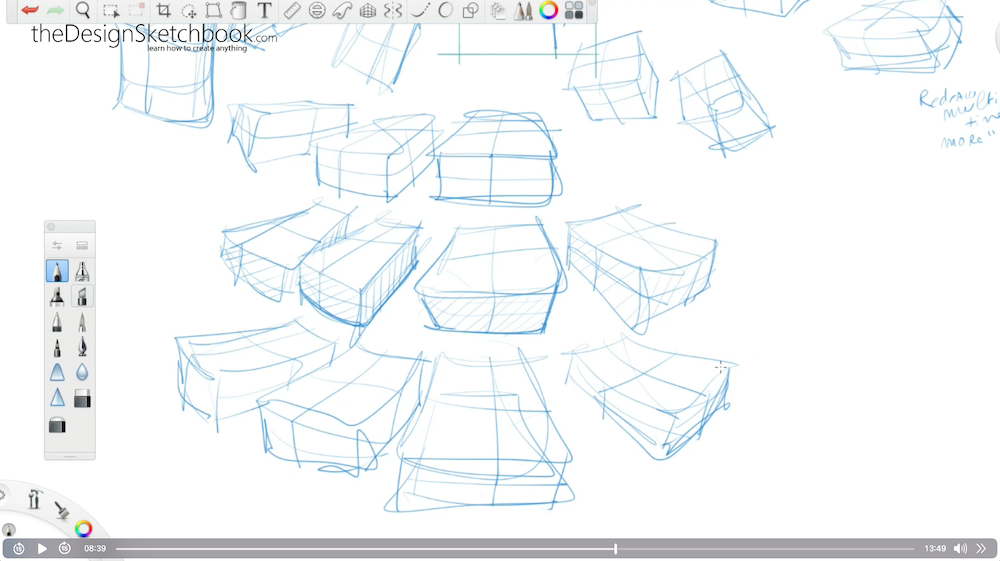Toggle the Perspective Guide grid

[368, 10]
